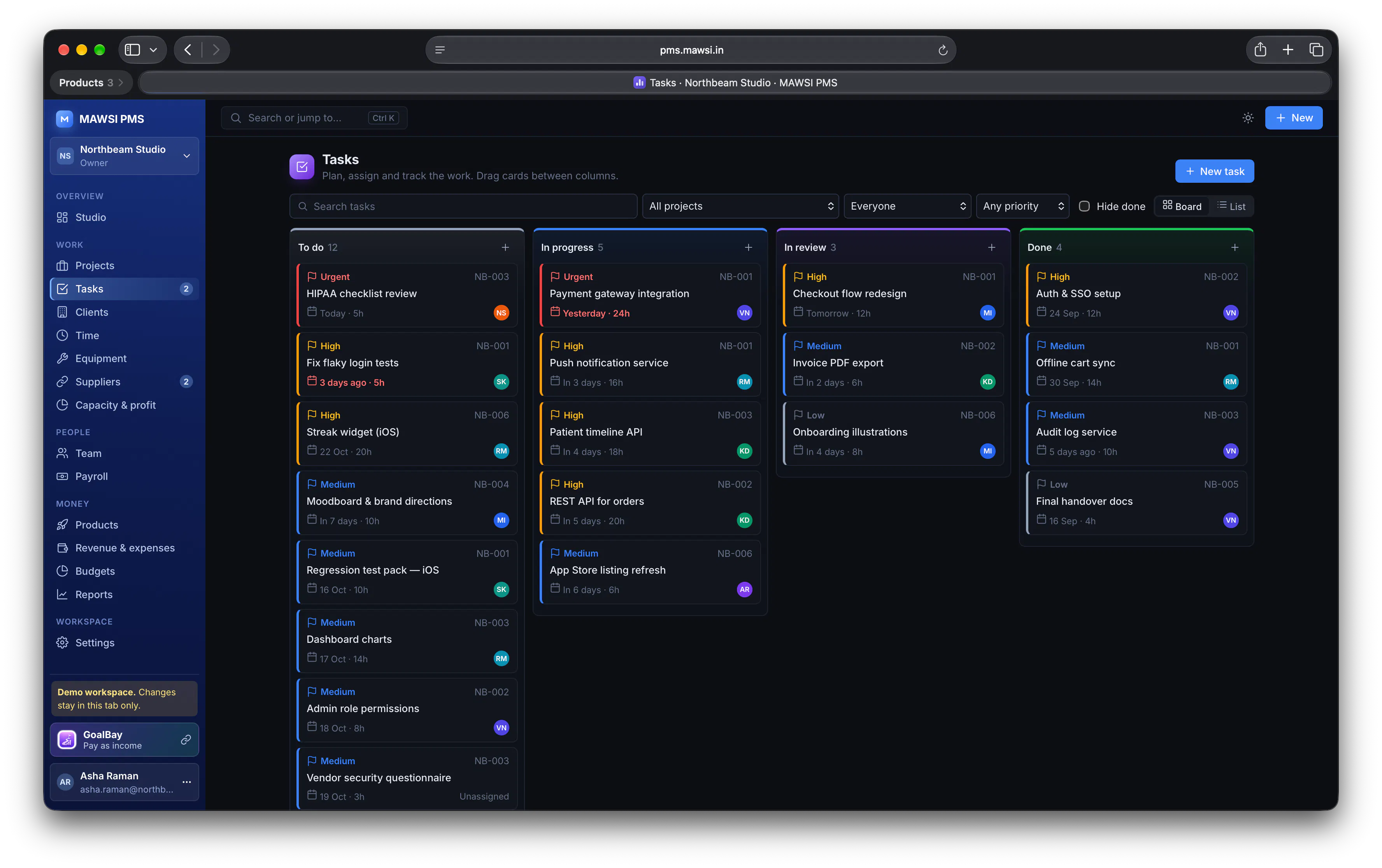Click the Safari share icon

[1260, 50]
